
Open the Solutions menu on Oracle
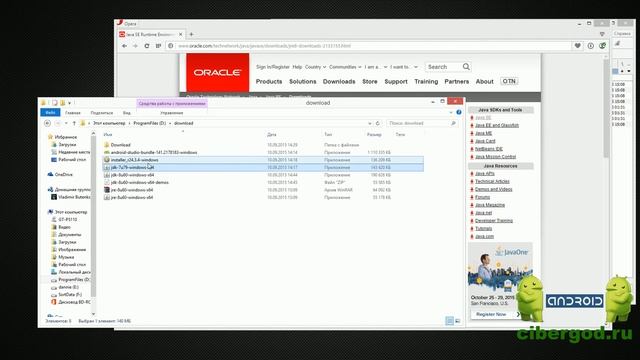click(x=302, y=82)
